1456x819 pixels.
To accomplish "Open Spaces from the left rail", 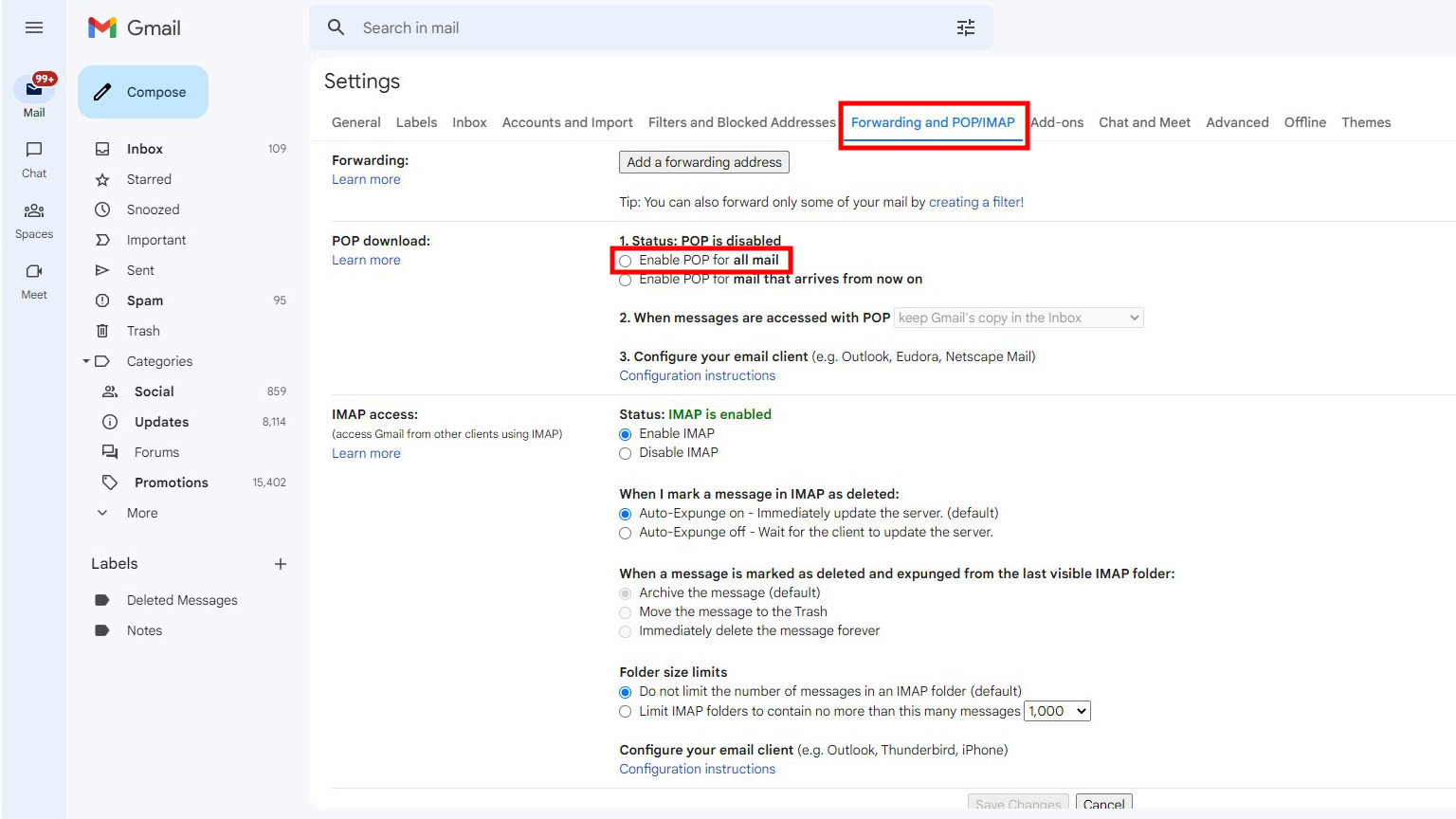I will coord(34,210).
